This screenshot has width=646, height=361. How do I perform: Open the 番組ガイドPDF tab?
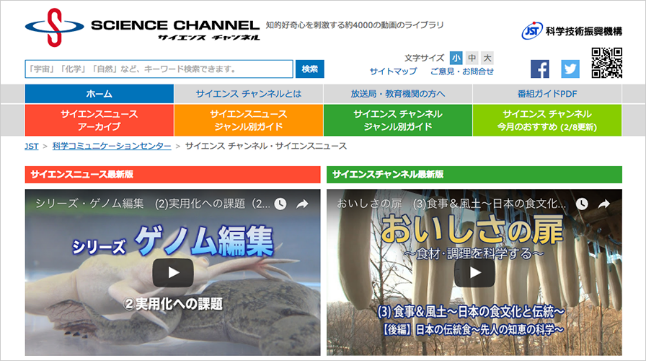(x=547, y=94)
